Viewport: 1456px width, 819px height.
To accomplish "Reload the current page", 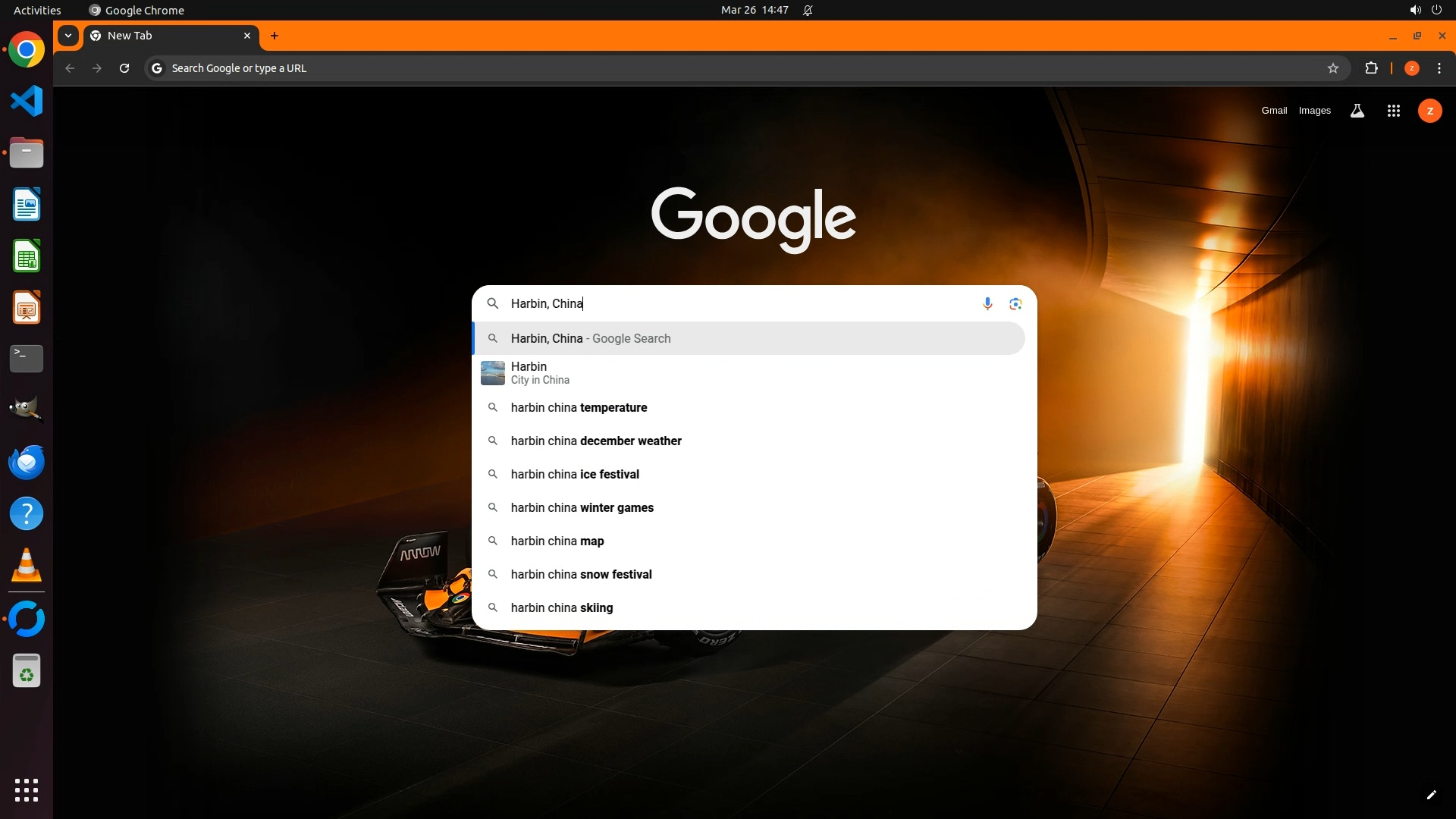I will click(124, 68).
